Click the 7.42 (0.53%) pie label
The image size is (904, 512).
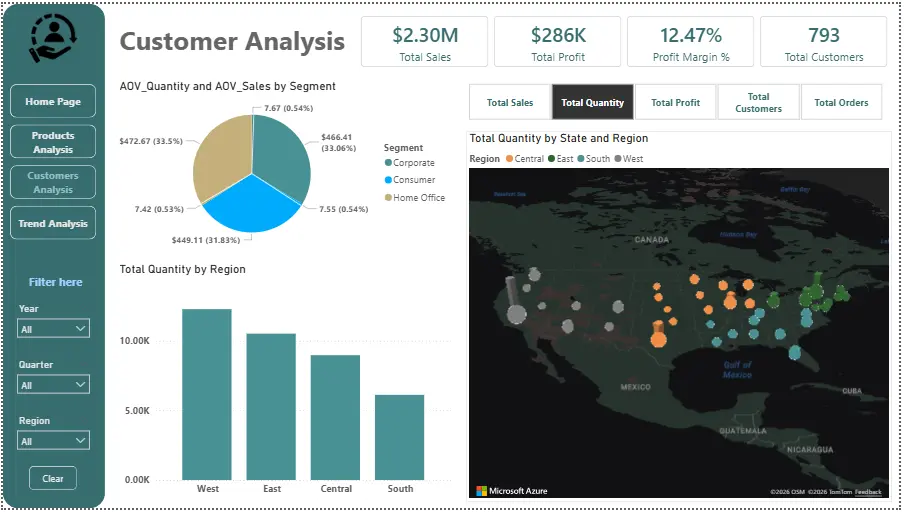coord(159,209)
